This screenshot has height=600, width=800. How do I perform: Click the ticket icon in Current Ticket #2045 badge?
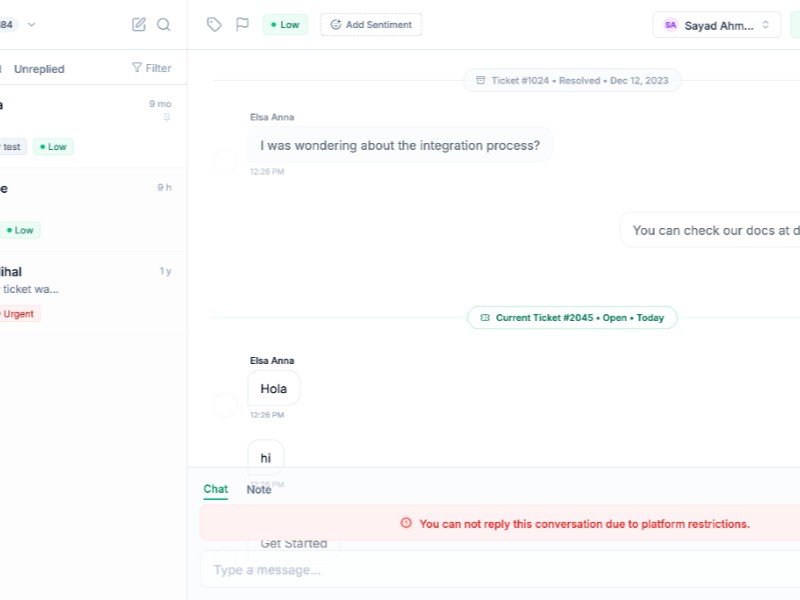pos(485,318)
